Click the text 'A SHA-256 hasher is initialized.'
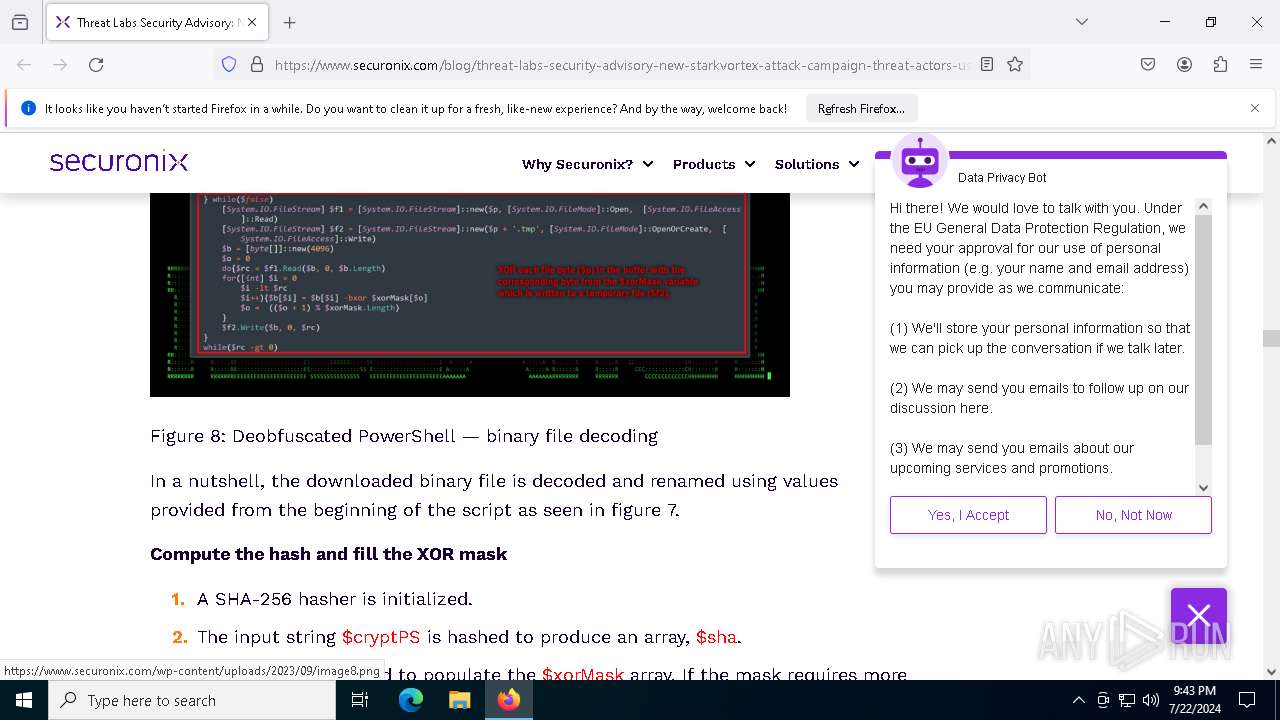This screenshot has height=720, width=1280. (x=334, y=599)
